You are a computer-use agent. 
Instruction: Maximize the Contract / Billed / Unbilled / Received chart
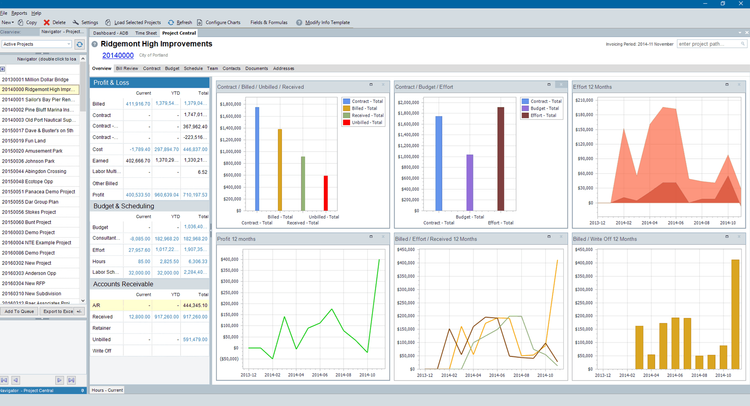click(x=371, y=85)
